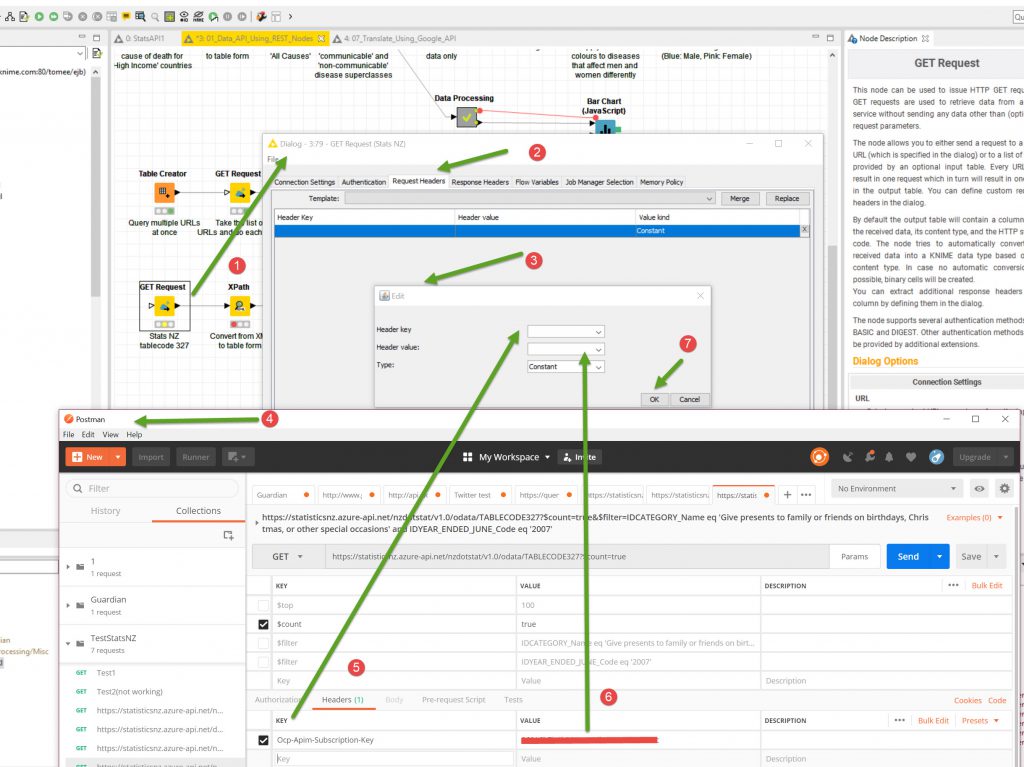Enable the $top parameter checkbox

[263, 605]
